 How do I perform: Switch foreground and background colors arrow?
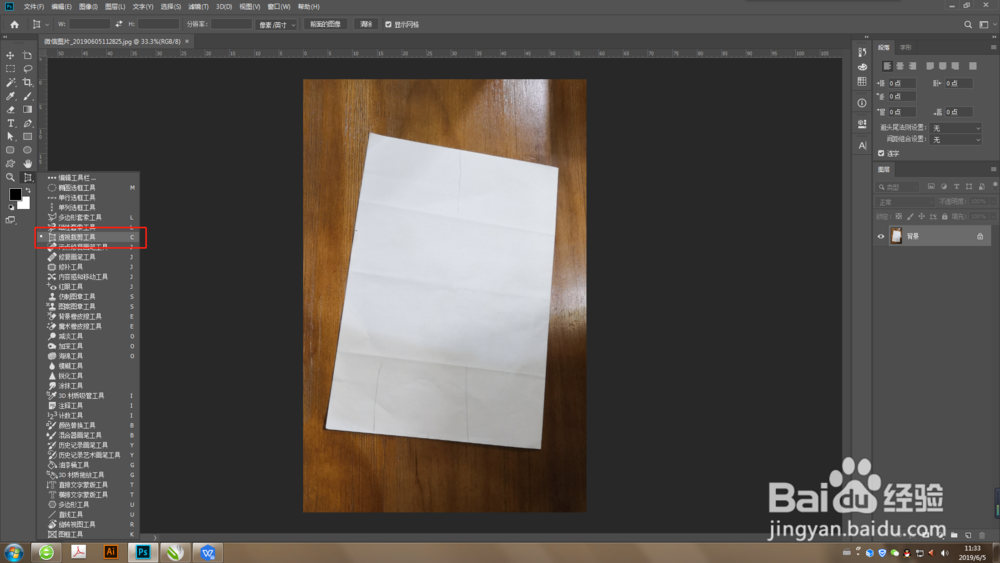click(28, 190)
